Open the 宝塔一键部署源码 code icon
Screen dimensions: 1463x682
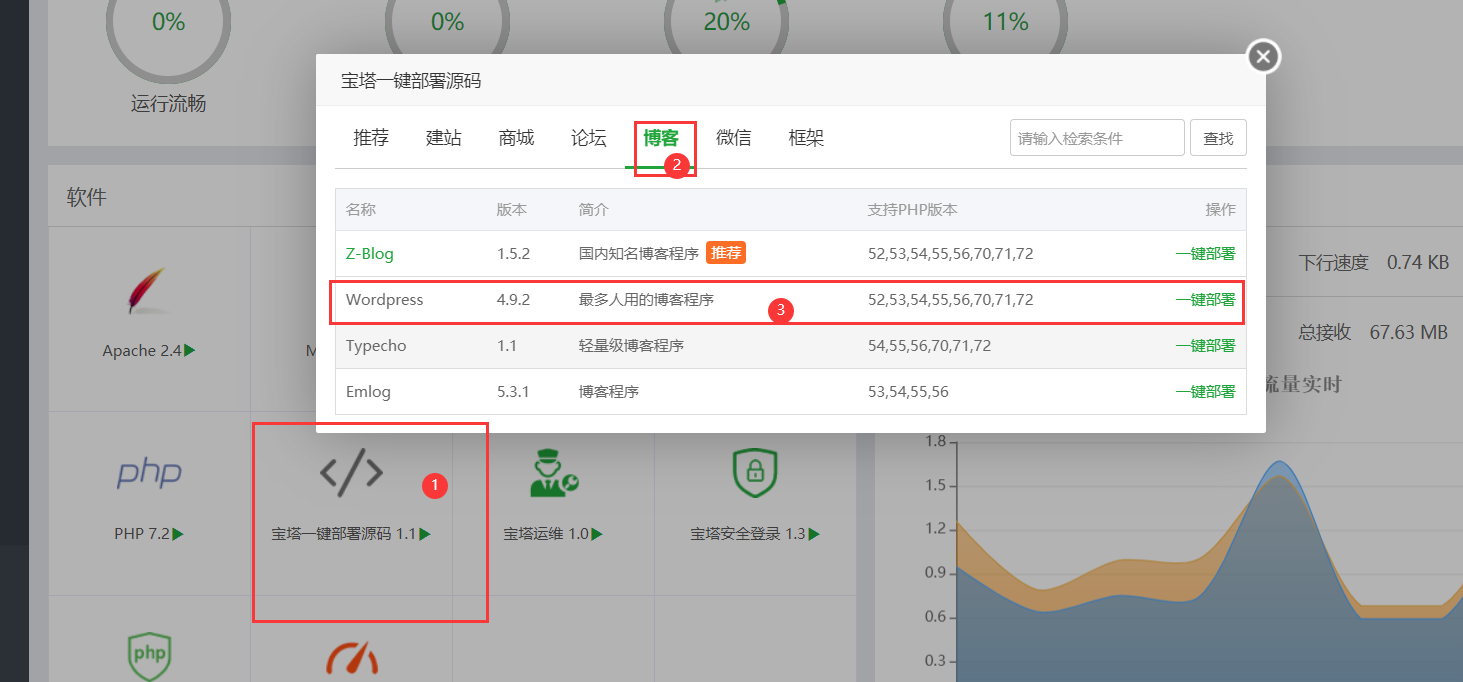tap(351, 472)
